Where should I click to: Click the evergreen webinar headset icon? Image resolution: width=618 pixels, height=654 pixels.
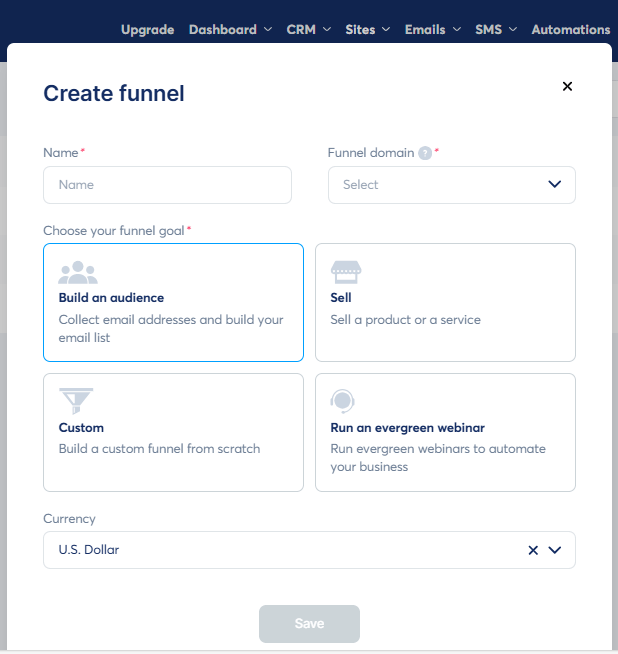(343, 401)
